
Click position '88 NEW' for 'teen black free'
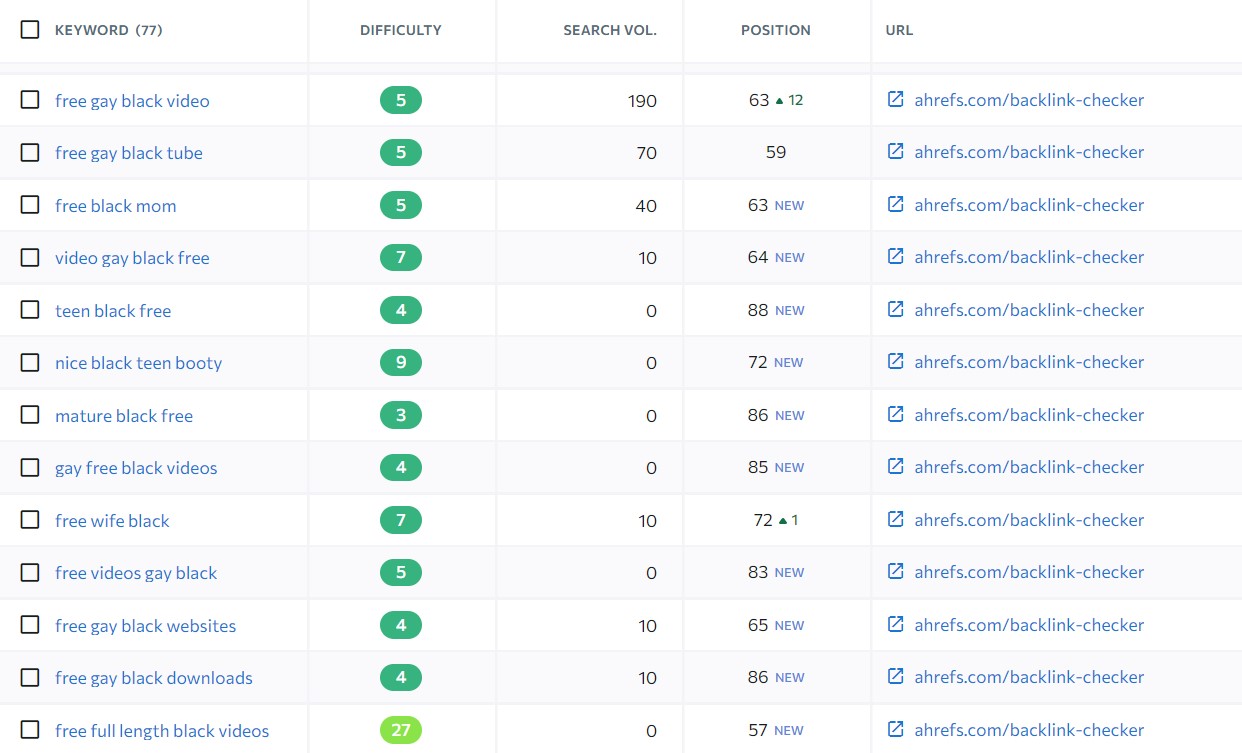pos(776,310)
